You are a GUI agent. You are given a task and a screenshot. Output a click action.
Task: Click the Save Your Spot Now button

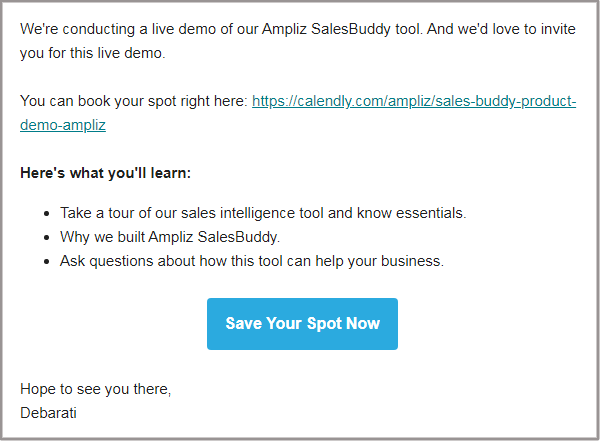tap(302, 324)
